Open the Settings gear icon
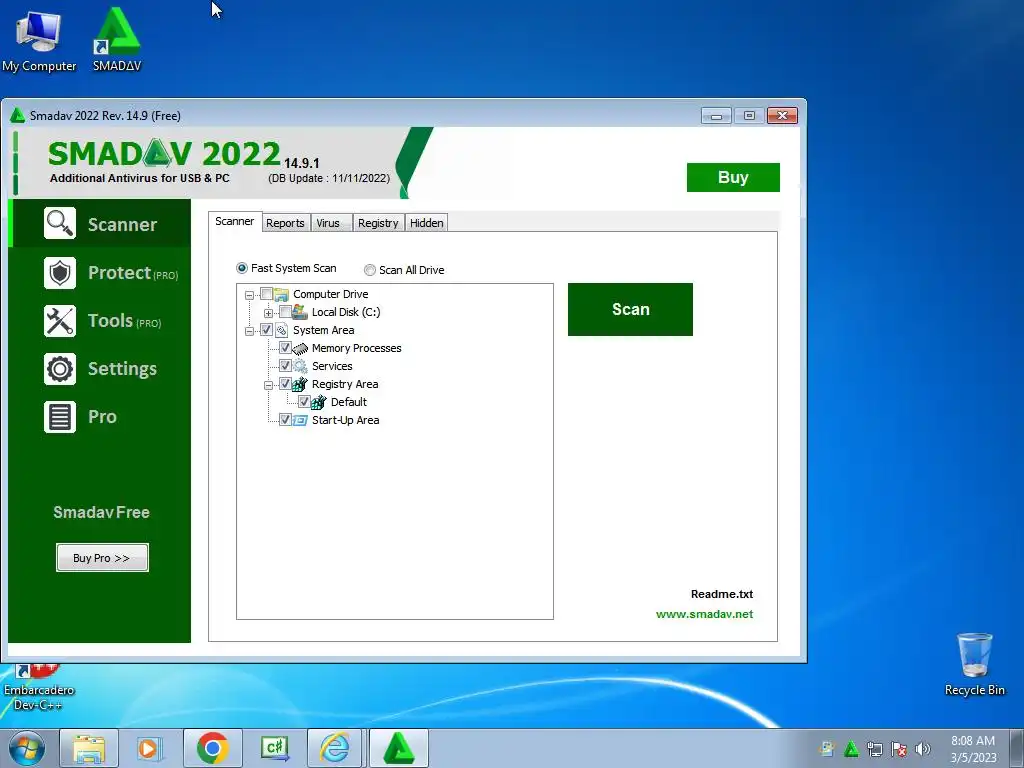Image resolution: width=1024 pixels, height=768 pixels. pyautogui.click(x=59, y=369)
